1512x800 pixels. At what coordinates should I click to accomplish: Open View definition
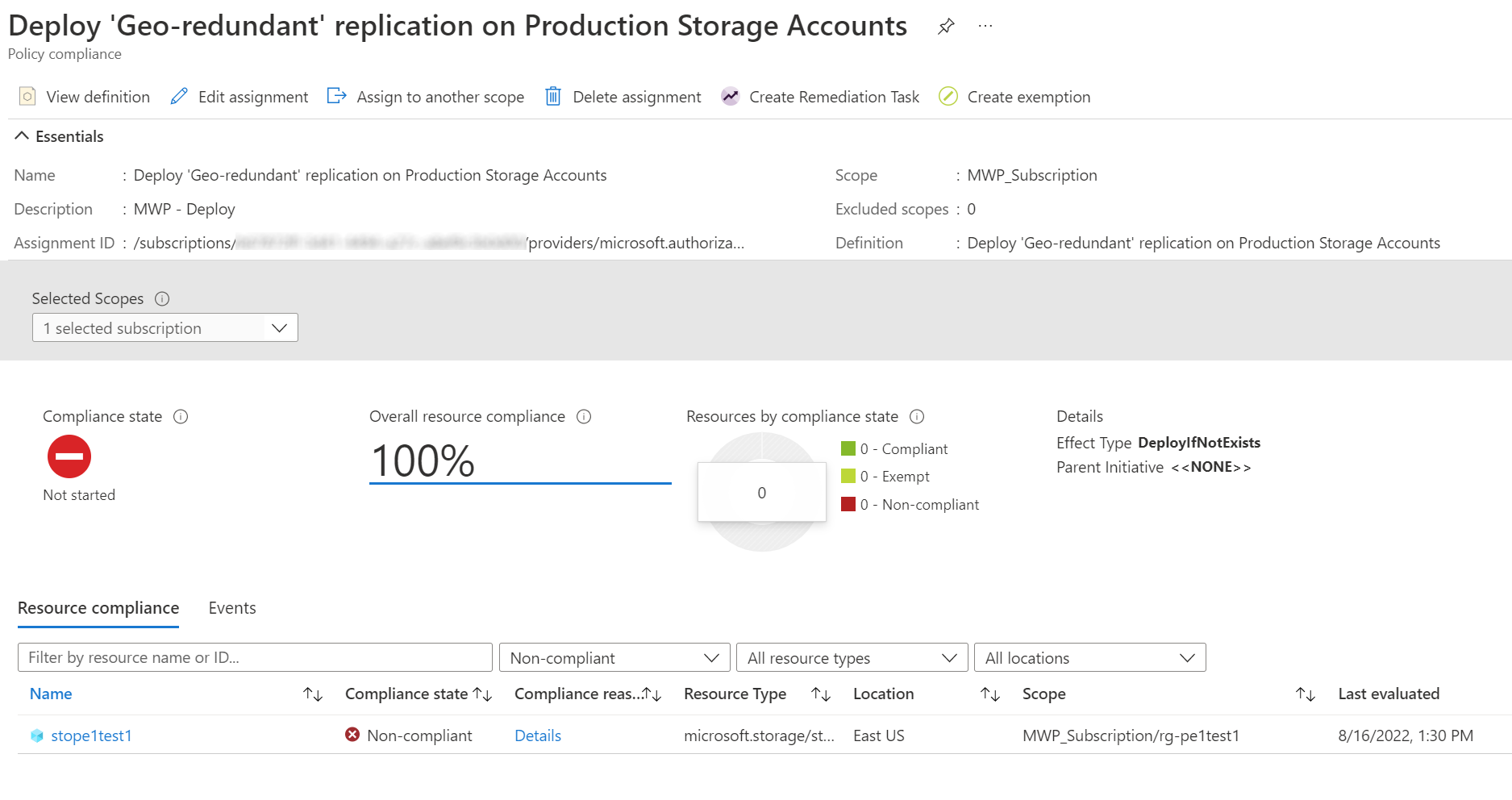pos(85,97)
